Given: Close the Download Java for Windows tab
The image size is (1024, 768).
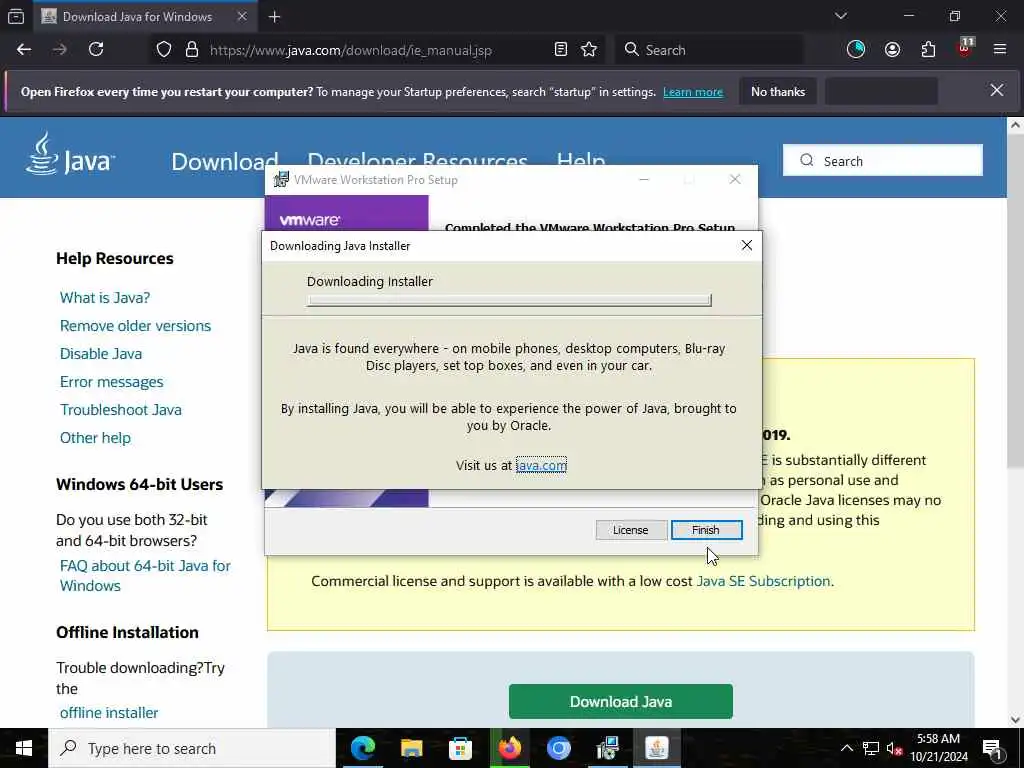Looking at the screenshot, I should (242, 16).
